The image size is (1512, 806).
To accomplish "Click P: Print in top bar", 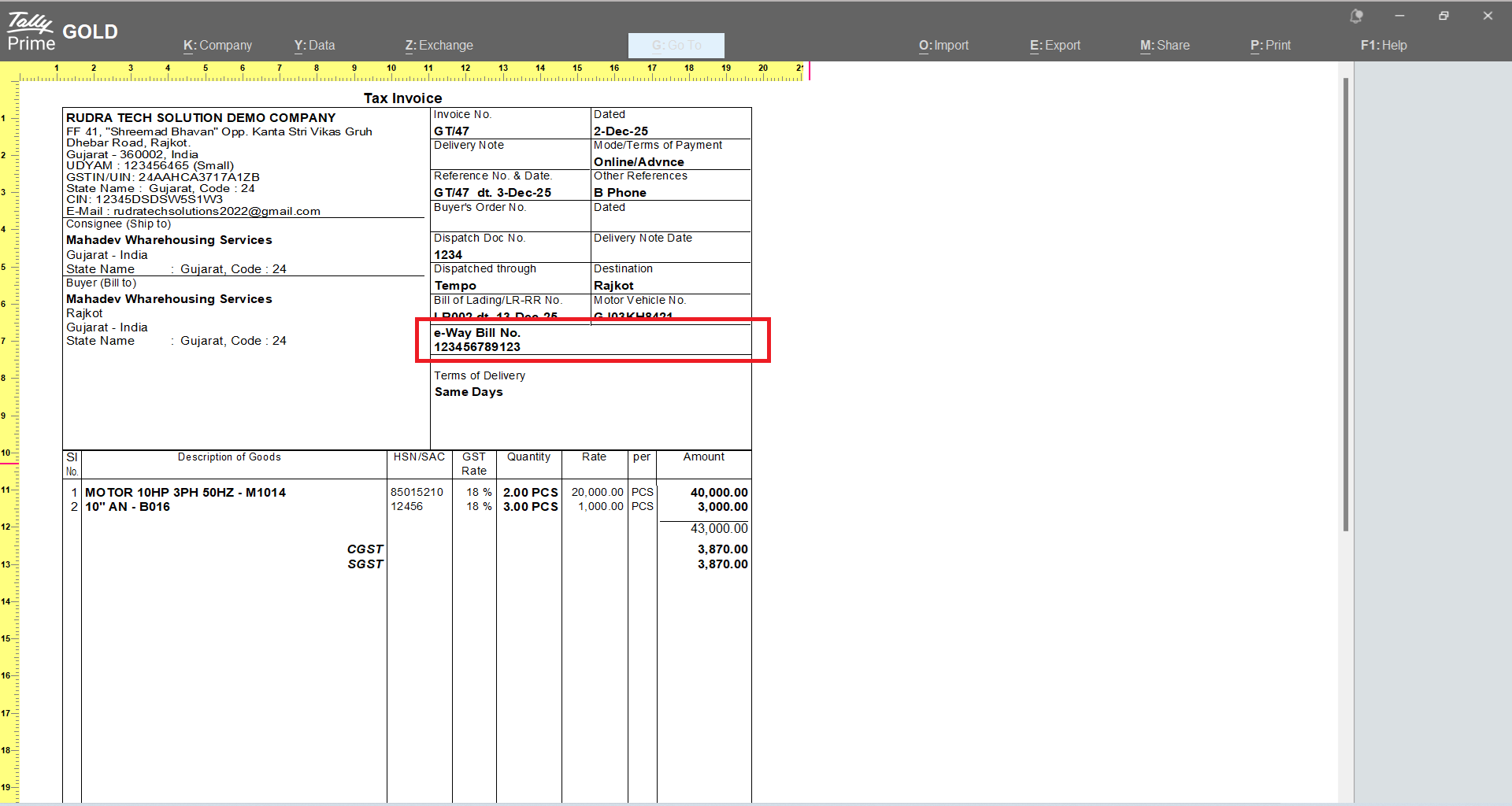I will tap(1270, 46).
